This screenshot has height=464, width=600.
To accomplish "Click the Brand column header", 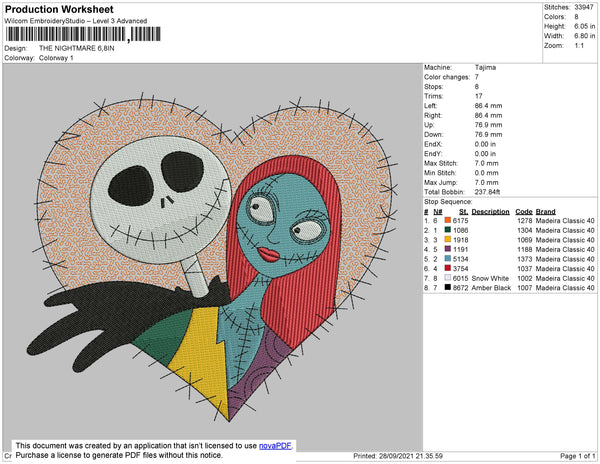I will (545, 212).
